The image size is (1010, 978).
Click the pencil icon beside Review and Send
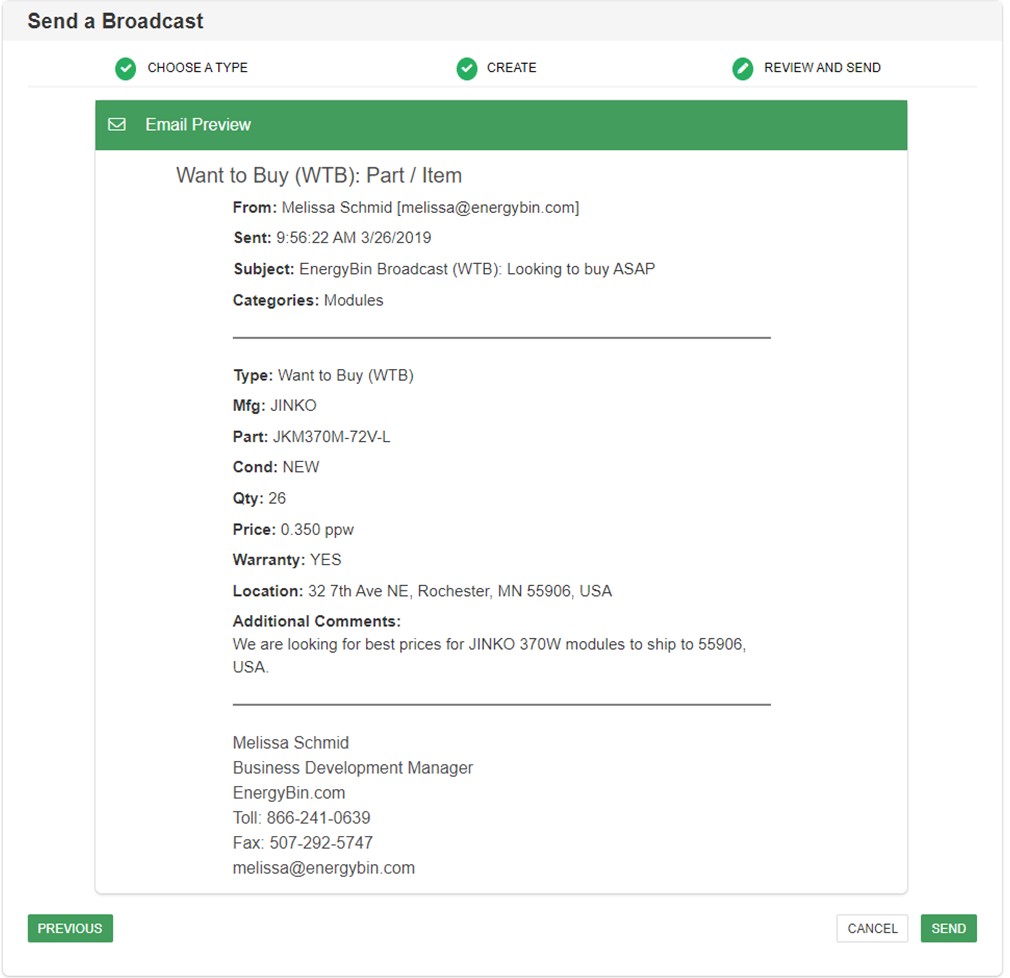pyautogui.click(x=742, y=68)
